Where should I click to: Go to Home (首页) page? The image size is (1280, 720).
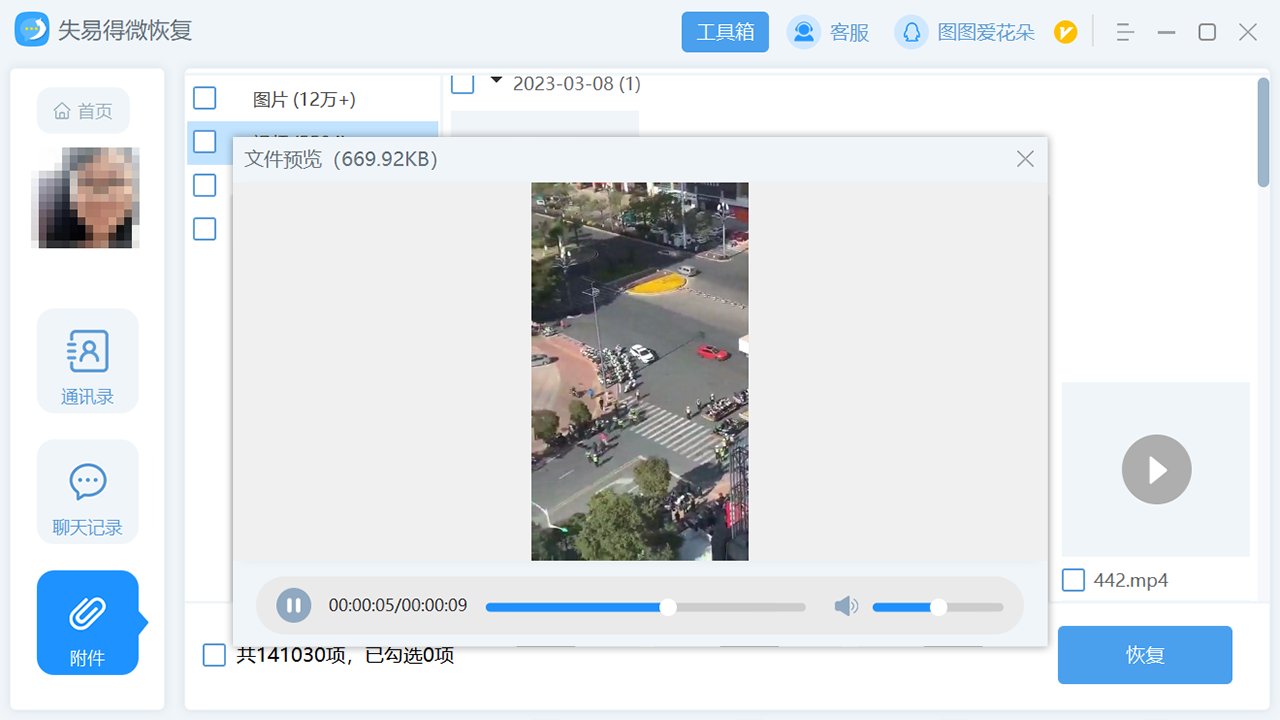click(84, 111)
